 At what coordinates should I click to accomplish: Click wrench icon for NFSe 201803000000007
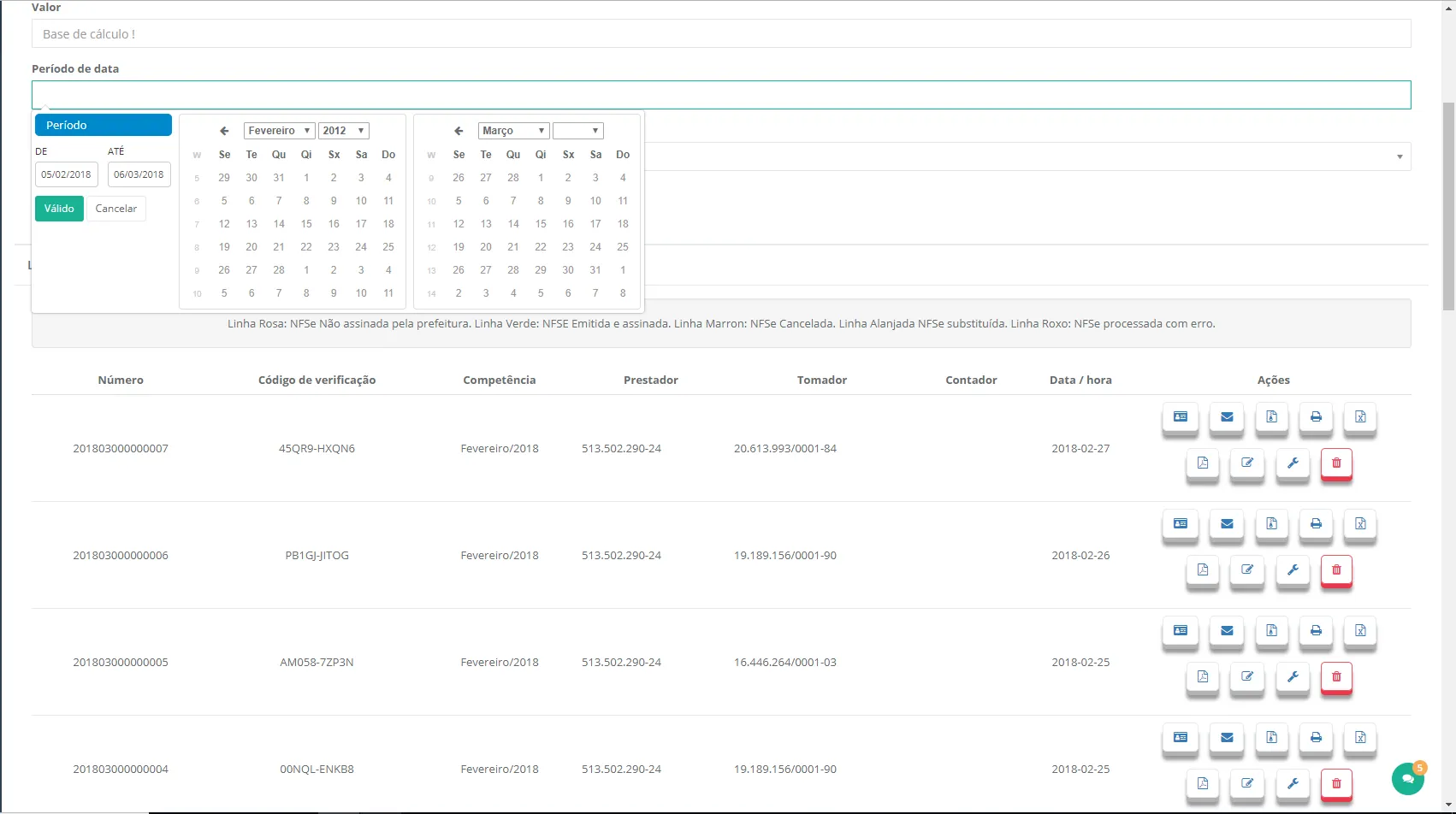click(1293, 463)
